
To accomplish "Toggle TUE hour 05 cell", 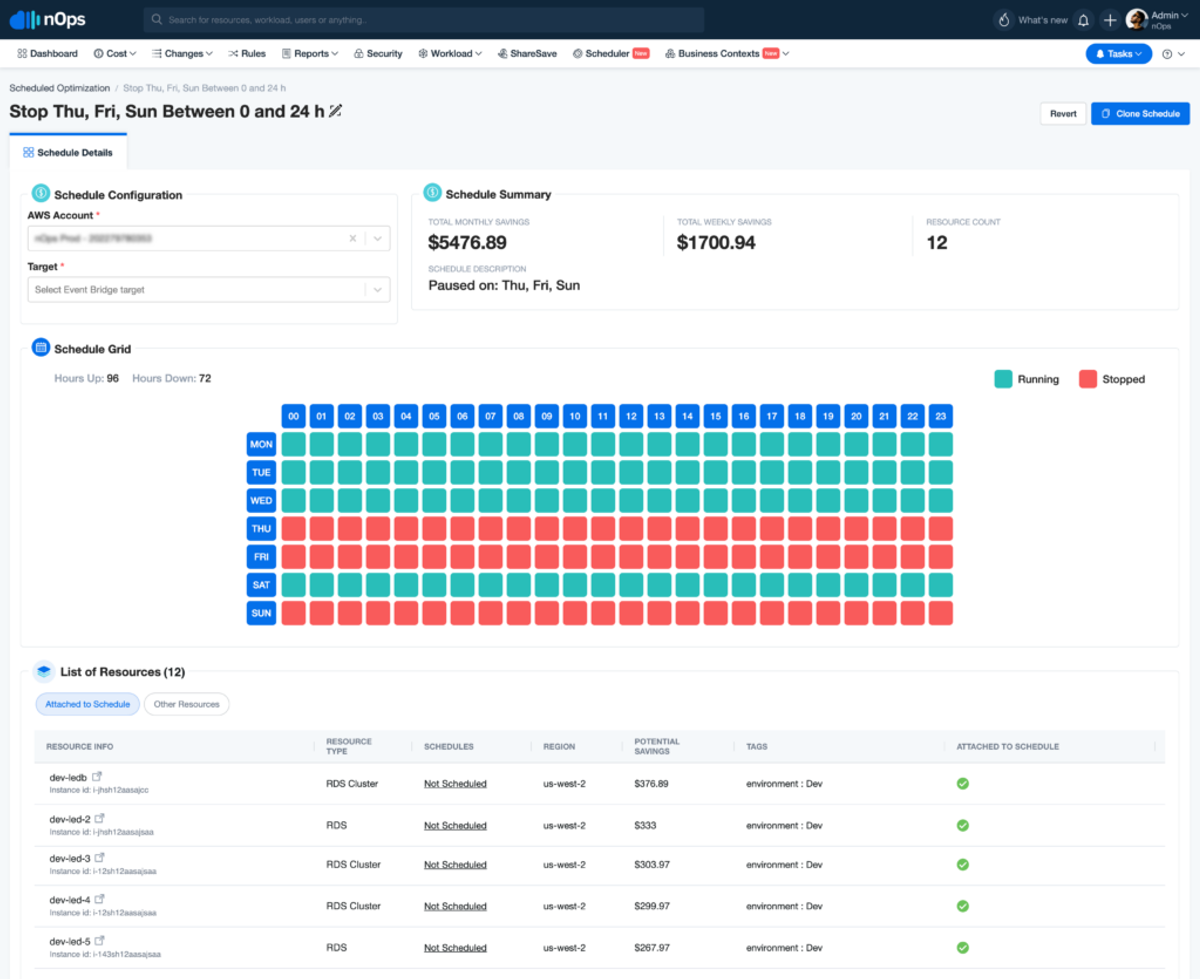I will pos(434,472).
